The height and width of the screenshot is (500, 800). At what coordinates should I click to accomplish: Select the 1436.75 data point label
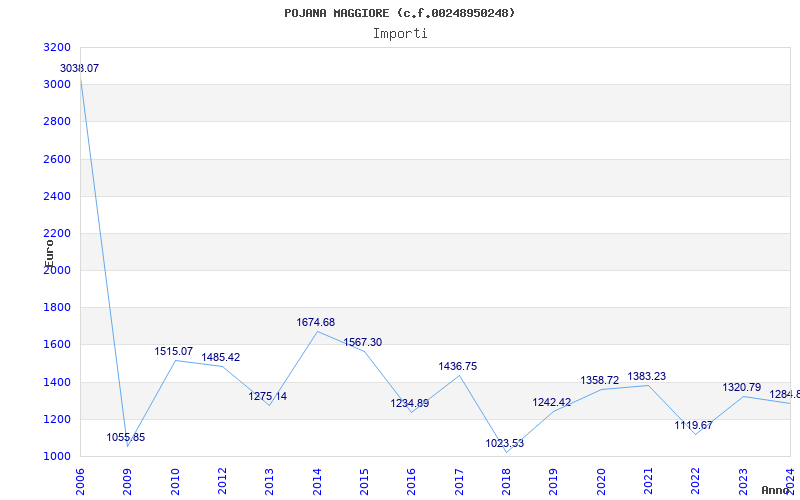pos(458,366)
